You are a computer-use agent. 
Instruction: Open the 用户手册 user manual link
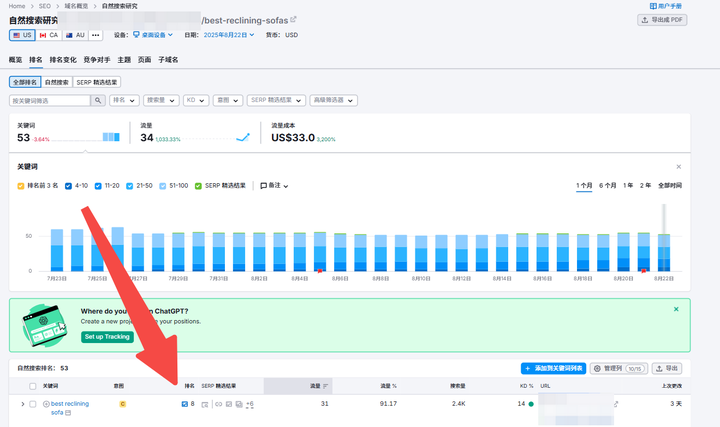[x=665, y=6]
